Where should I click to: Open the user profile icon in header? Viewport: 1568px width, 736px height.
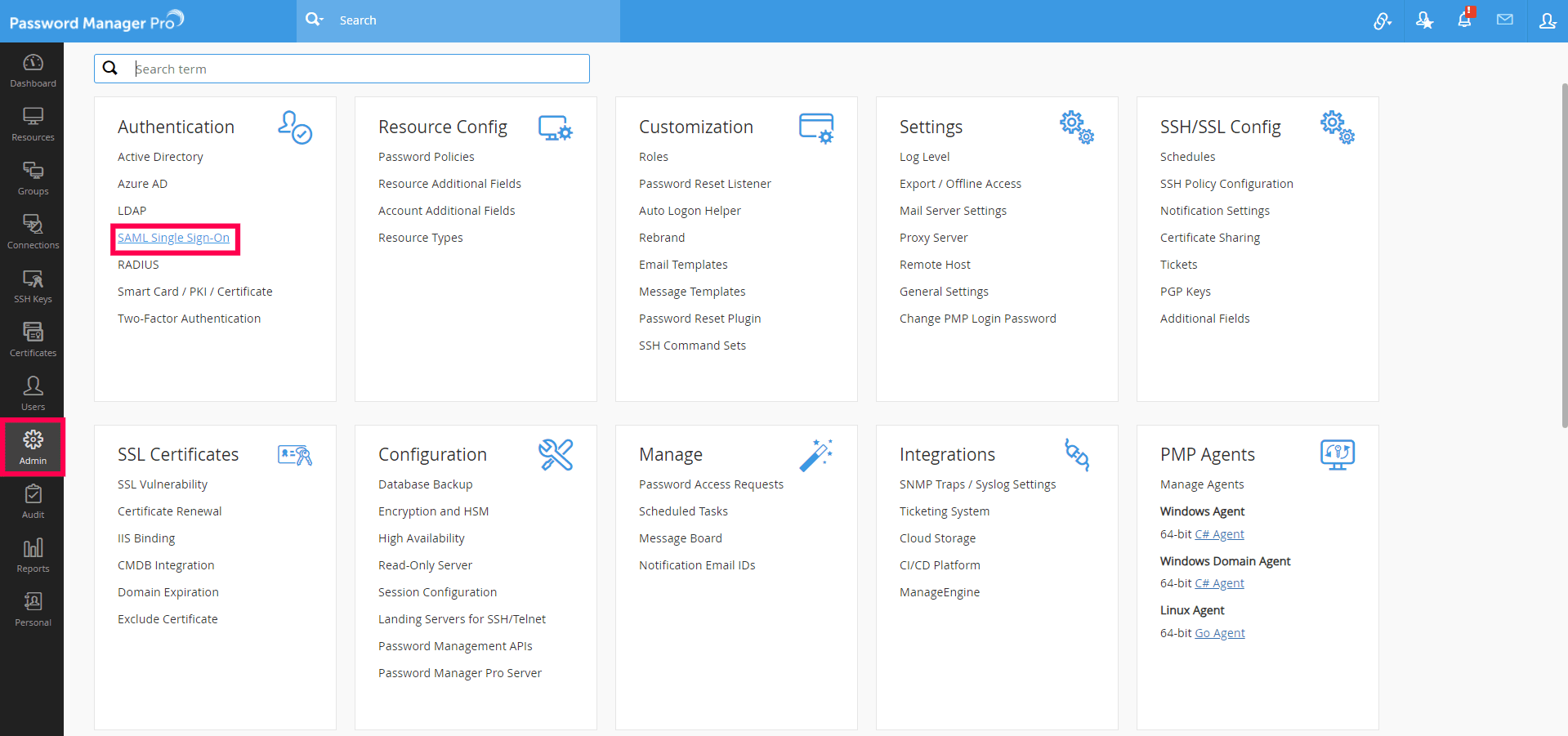(1547, 20)
